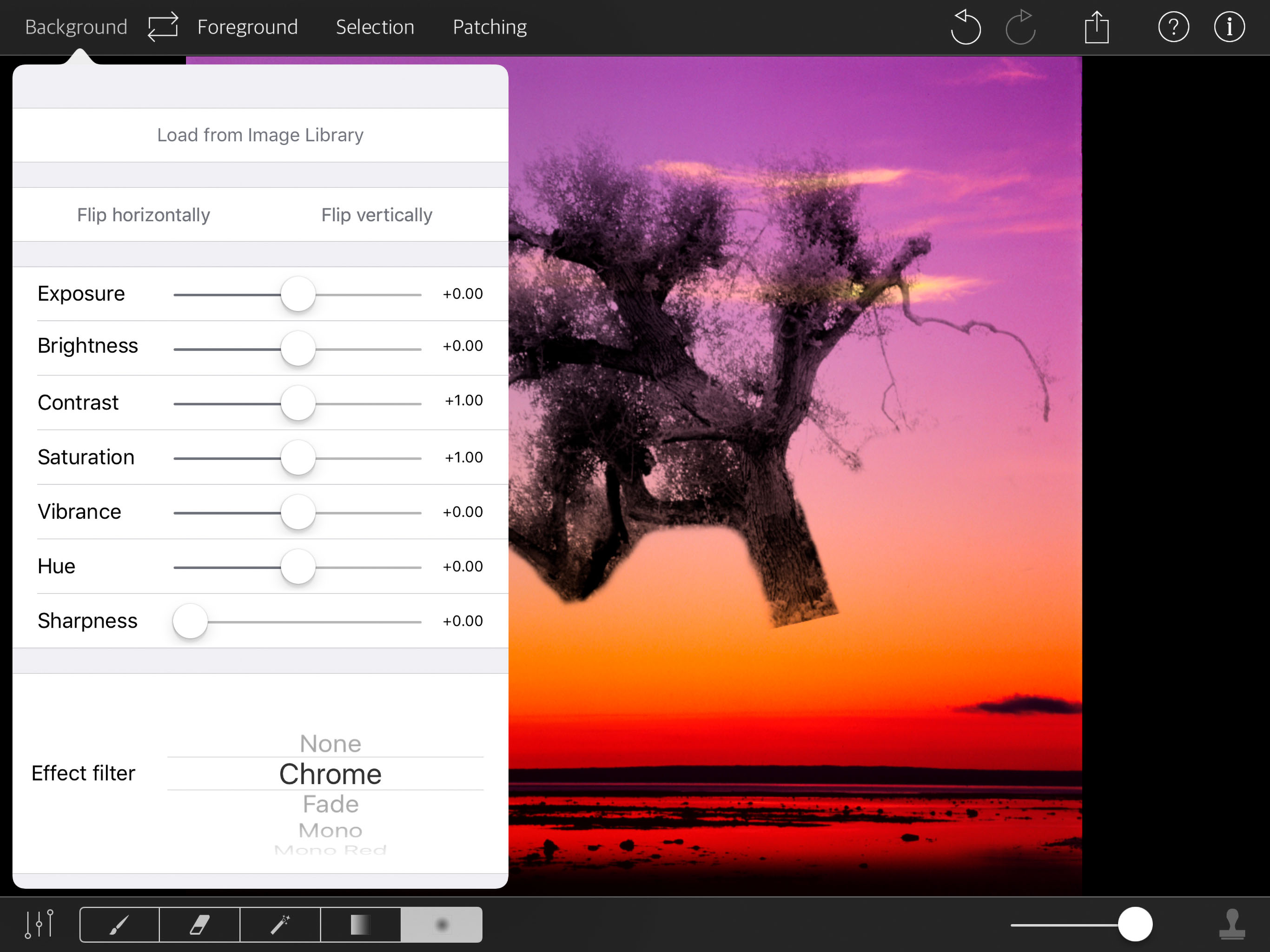Select the Gradient tool
The image size is (1270, 952).
(361, 925)
